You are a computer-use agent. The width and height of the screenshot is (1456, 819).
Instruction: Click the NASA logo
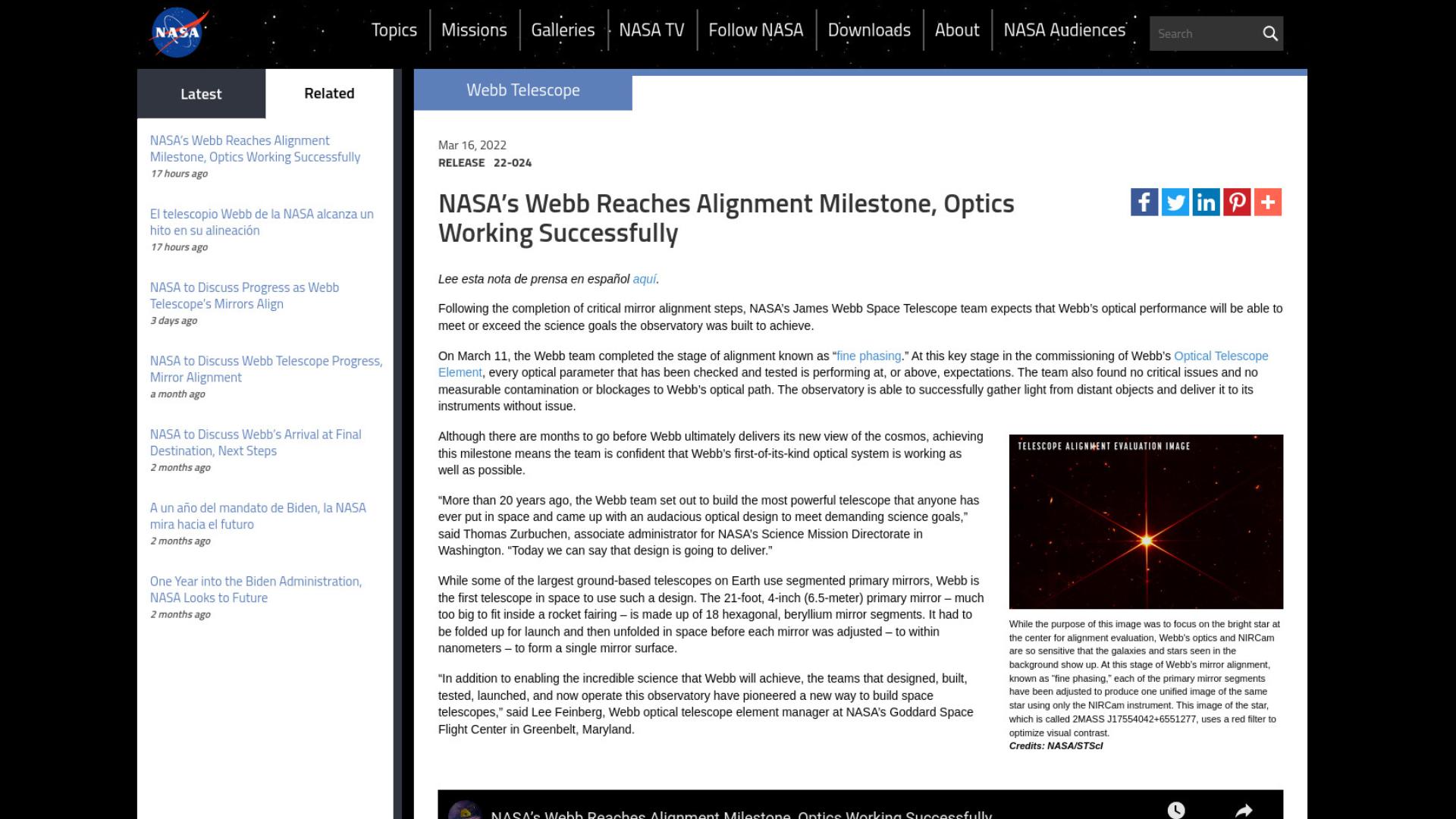coord(177,33)
